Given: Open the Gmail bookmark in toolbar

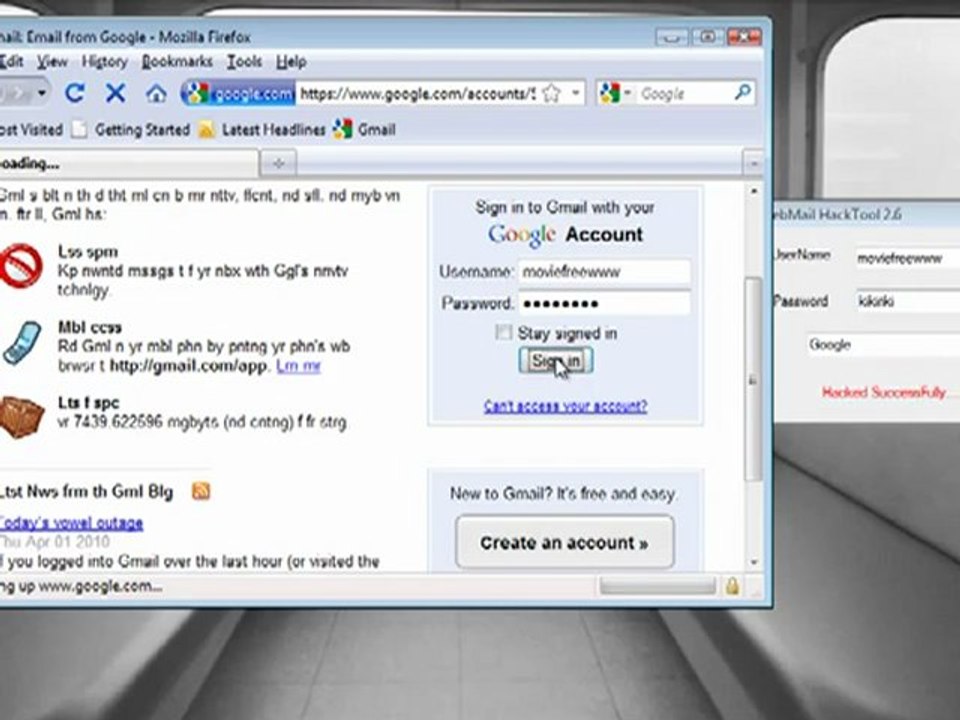Looking at the screenshot, I should tap(364, 129).
